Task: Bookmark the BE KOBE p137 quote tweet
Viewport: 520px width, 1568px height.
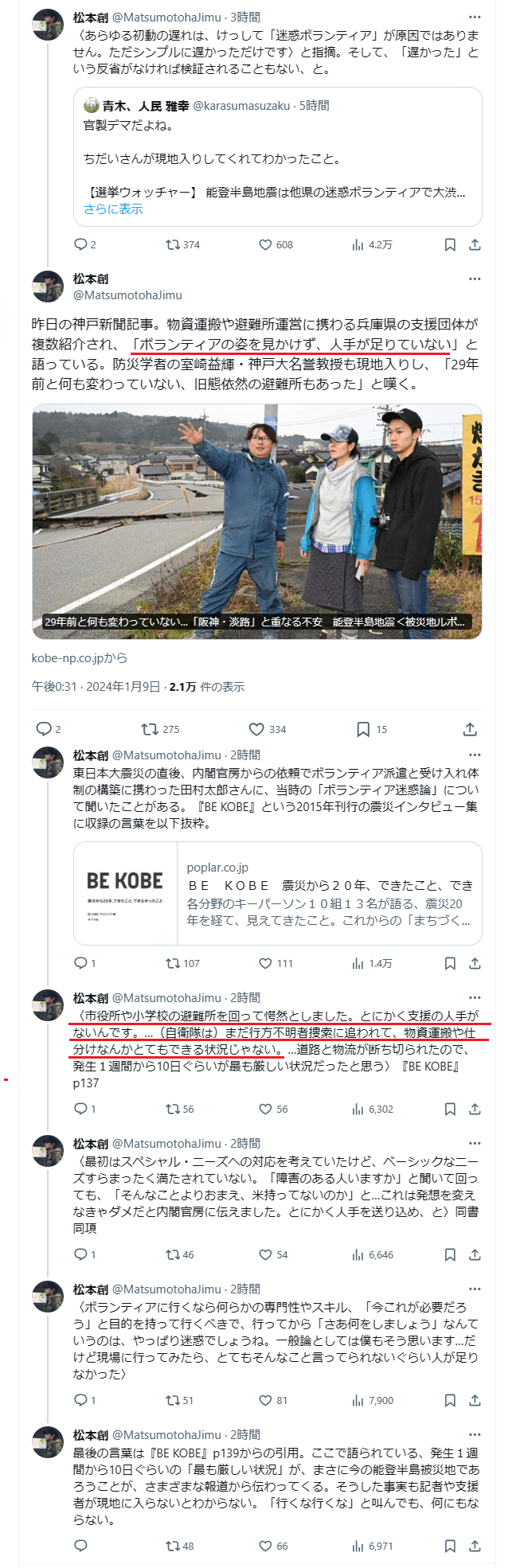Action: pos(450,1109)
